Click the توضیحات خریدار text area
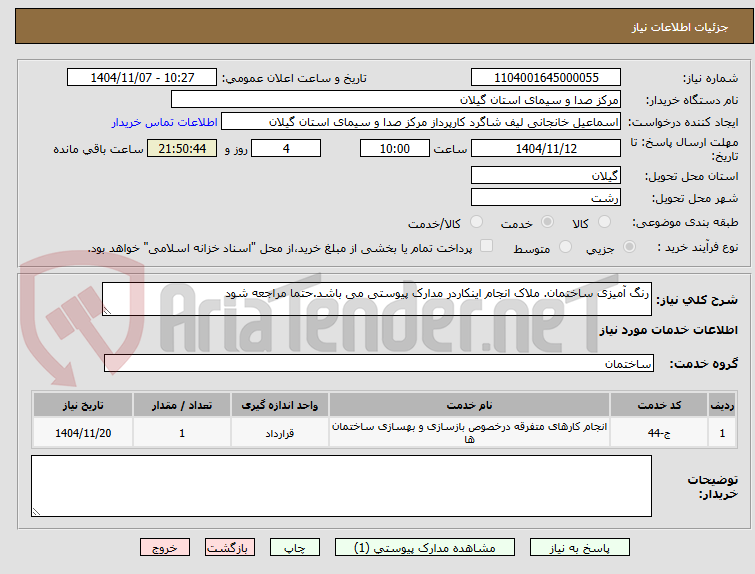 coord(341,486)
